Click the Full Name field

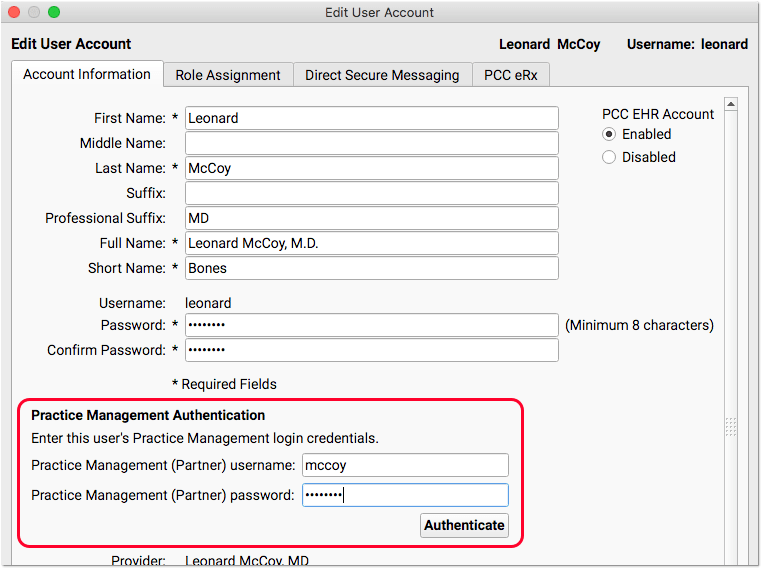[371, 243]
